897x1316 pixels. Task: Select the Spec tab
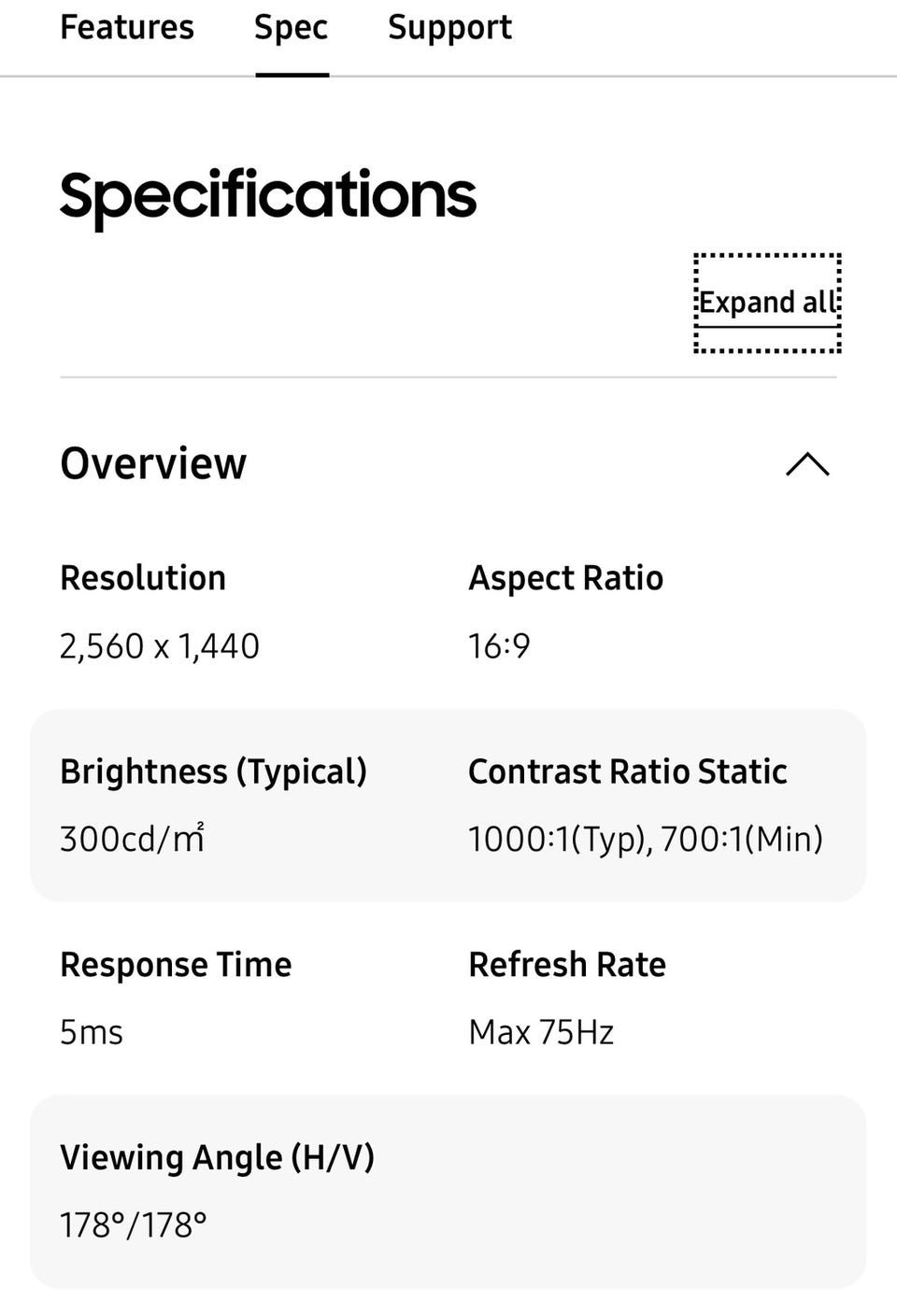pos(291,28)
